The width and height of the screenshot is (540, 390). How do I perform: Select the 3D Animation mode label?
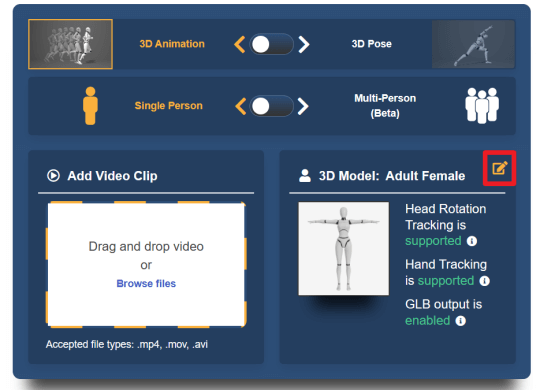click(x=172, y=44)
